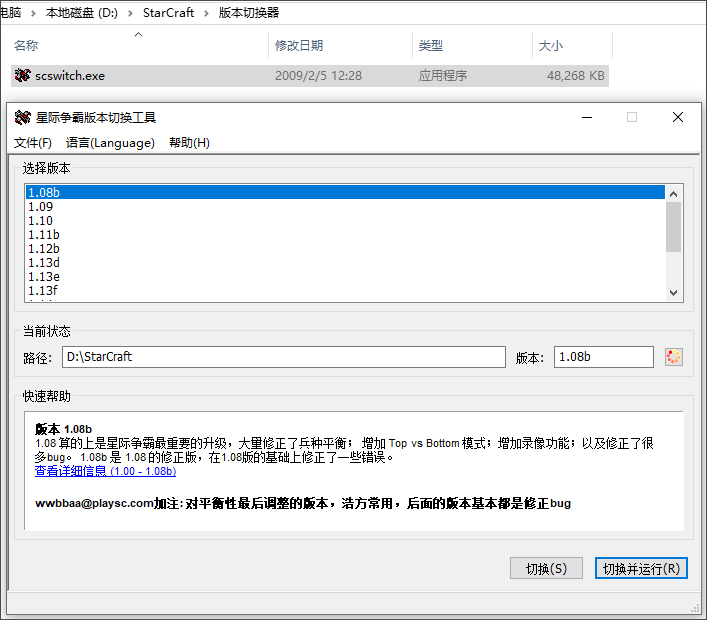Select version 1.10 in the list
This screenshot has width=707, height=620.
[x=345, y=220]
